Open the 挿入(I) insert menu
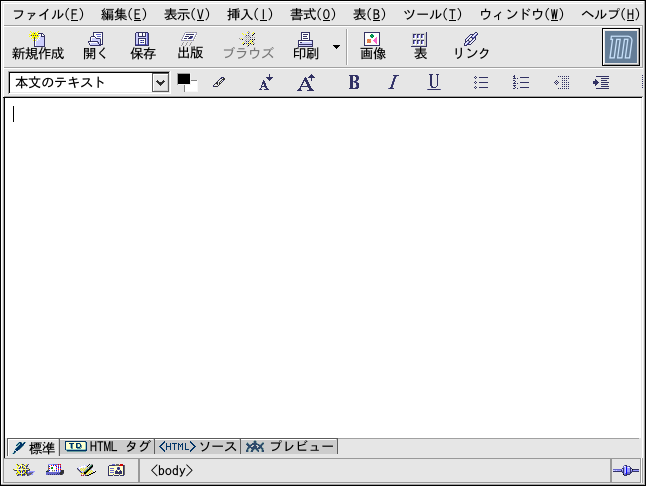This screenshot has width=646, height=486. pos(249,15)
